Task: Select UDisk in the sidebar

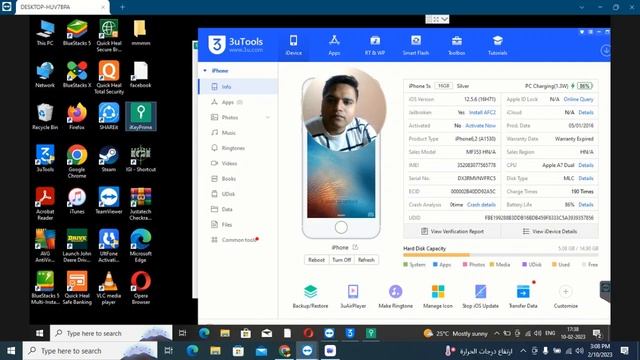Action: 238,194
